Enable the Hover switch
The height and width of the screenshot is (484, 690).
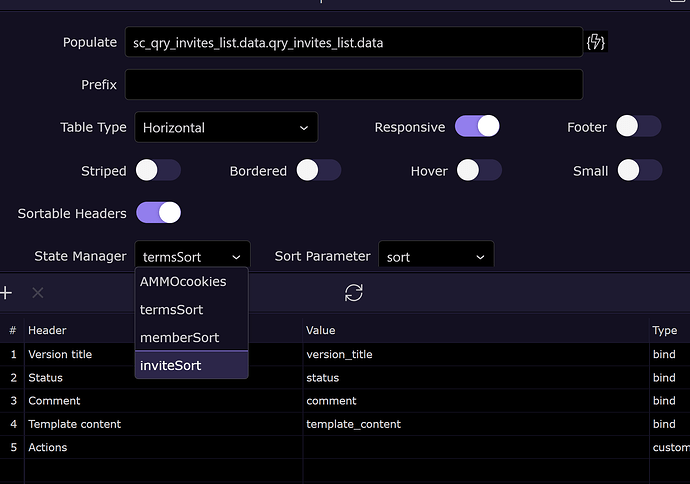click(x=479, y=170)
